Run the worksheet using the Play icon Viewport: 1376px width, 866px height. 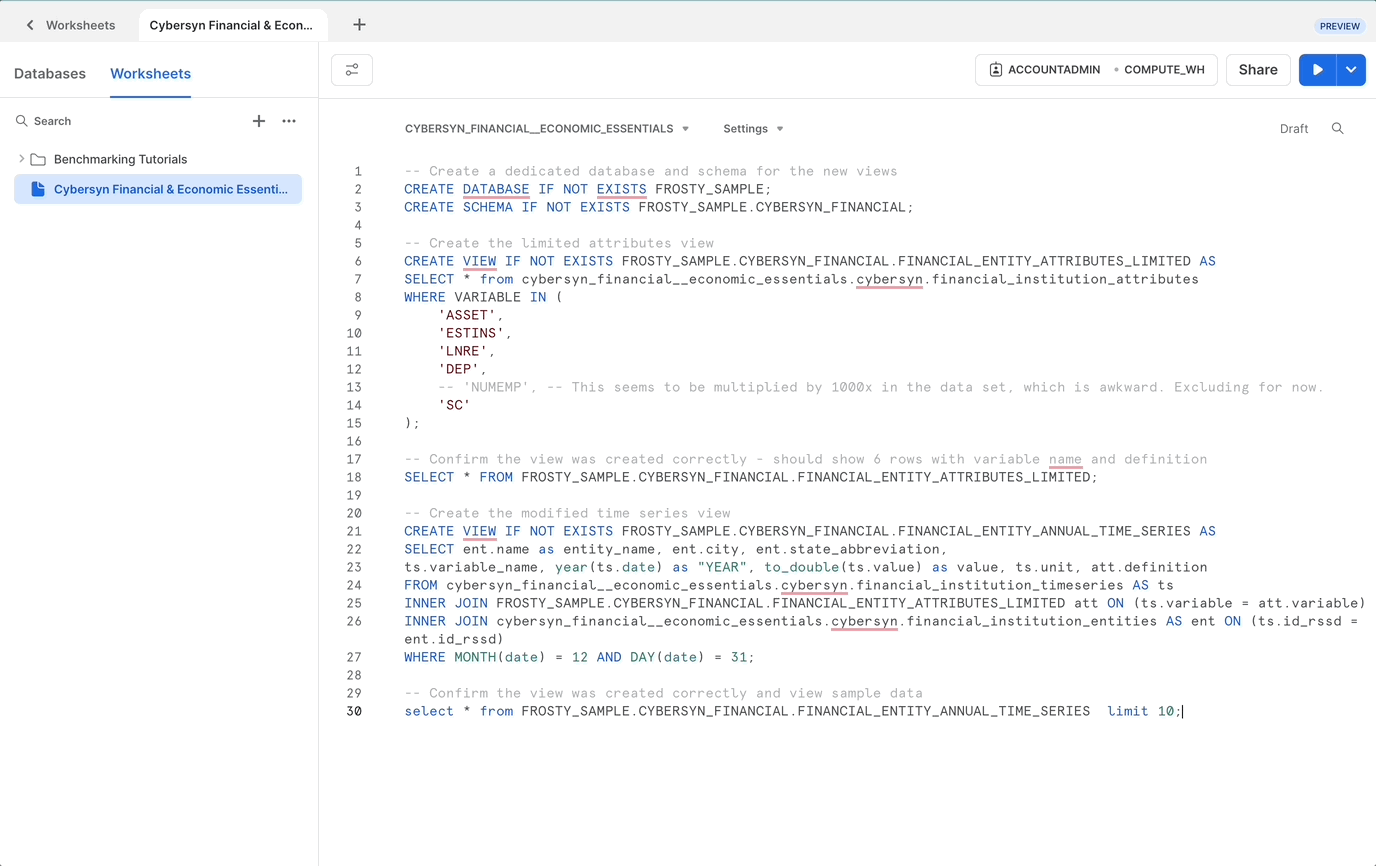click(1318, 69)
